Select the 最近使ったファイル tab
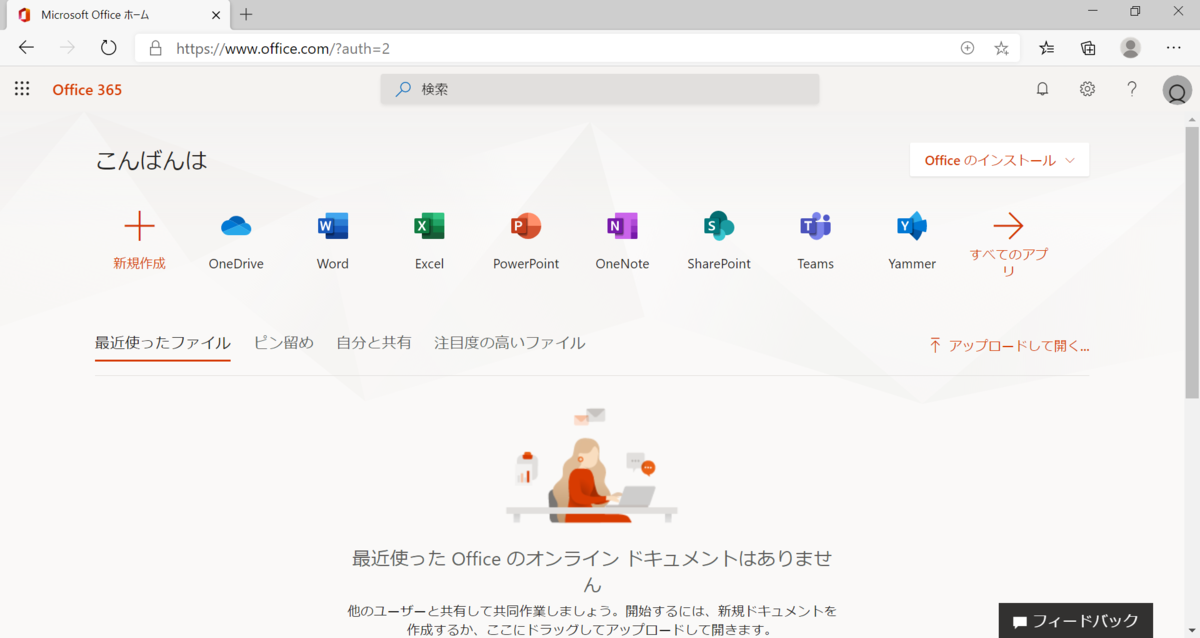Viewport: 1200px width, 638px height. click(x=163, y=343)
